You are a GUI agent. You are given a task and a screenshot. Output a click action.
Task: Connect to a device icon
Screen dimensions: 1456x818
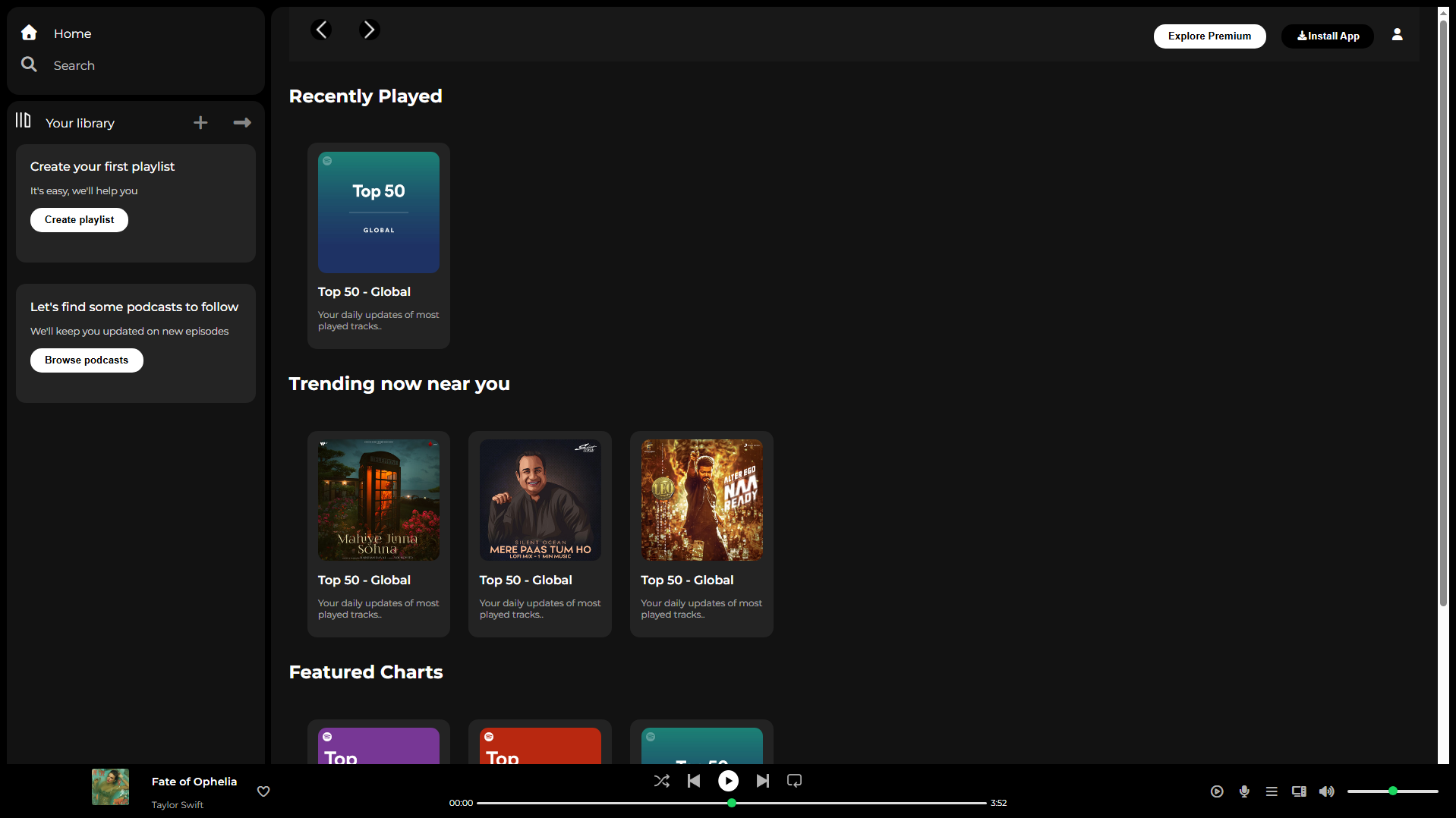click(1299, 791)
